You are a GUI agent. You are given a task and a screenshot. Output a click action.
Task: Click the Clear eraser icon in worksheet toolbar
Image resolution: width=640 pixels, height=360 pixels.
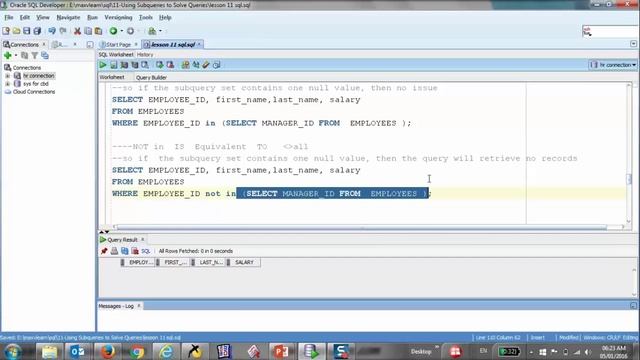coord(206,65)
